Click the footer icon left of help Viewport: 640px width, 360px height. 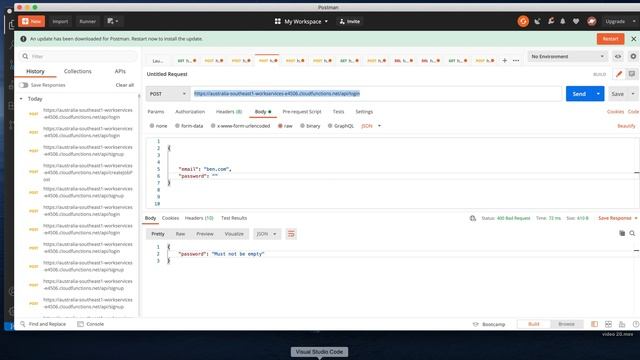(622, 324)
